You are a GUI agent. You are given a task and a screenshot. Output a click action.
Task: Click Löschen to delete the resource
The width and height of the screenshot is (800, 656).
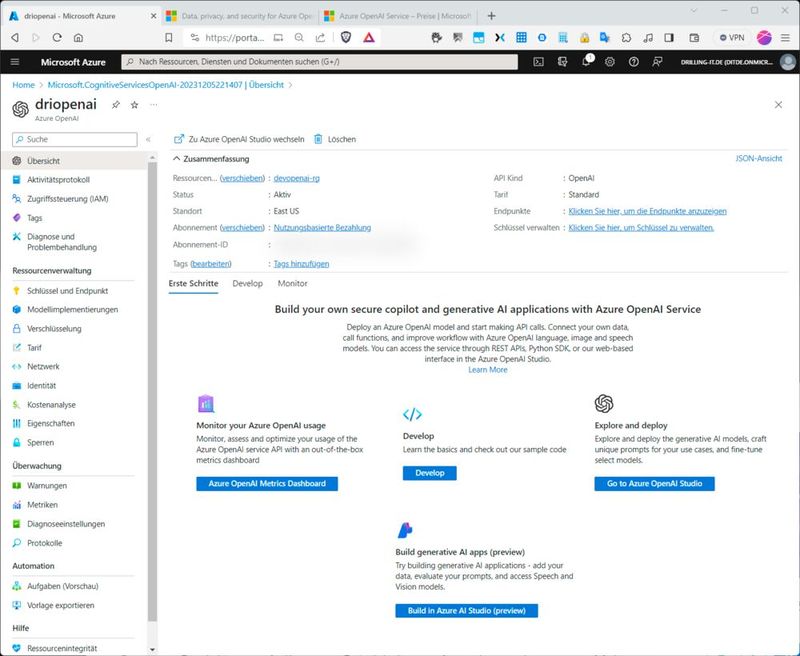point(335,139)
